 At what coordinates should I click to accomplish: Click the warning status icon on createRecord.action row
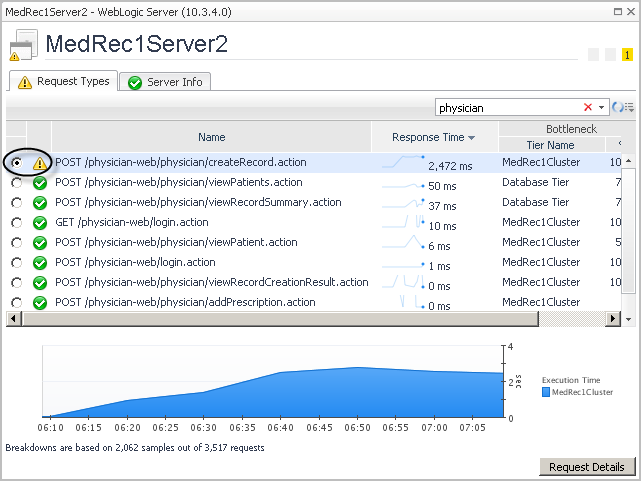(40, 162)
